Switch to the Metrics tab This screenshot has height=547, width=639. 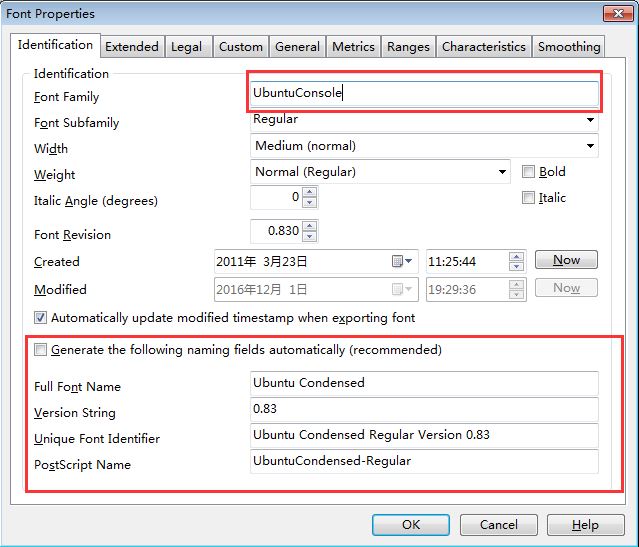353,46
